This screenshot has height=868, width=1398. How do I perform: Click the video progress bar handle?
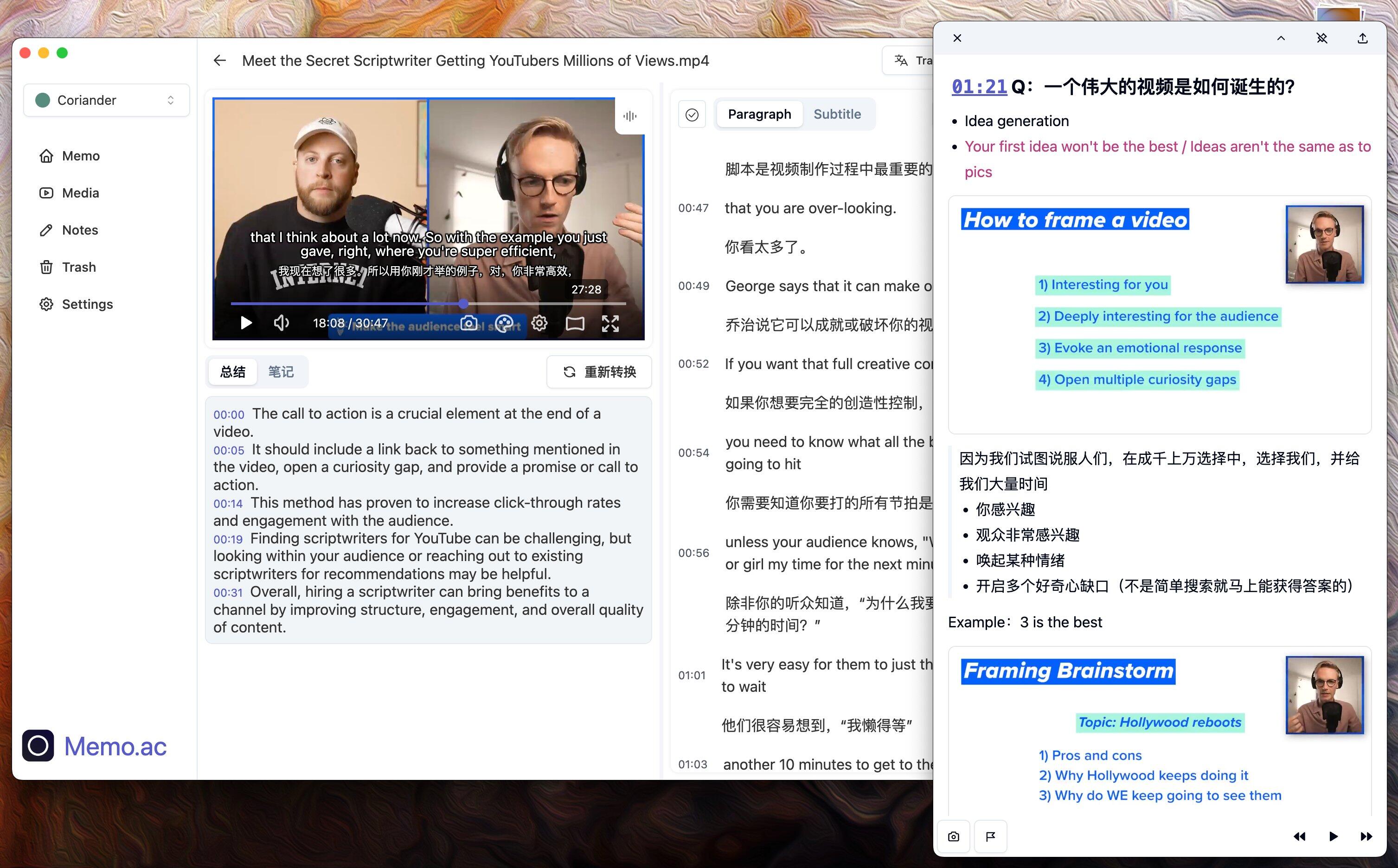pos(463,303)
